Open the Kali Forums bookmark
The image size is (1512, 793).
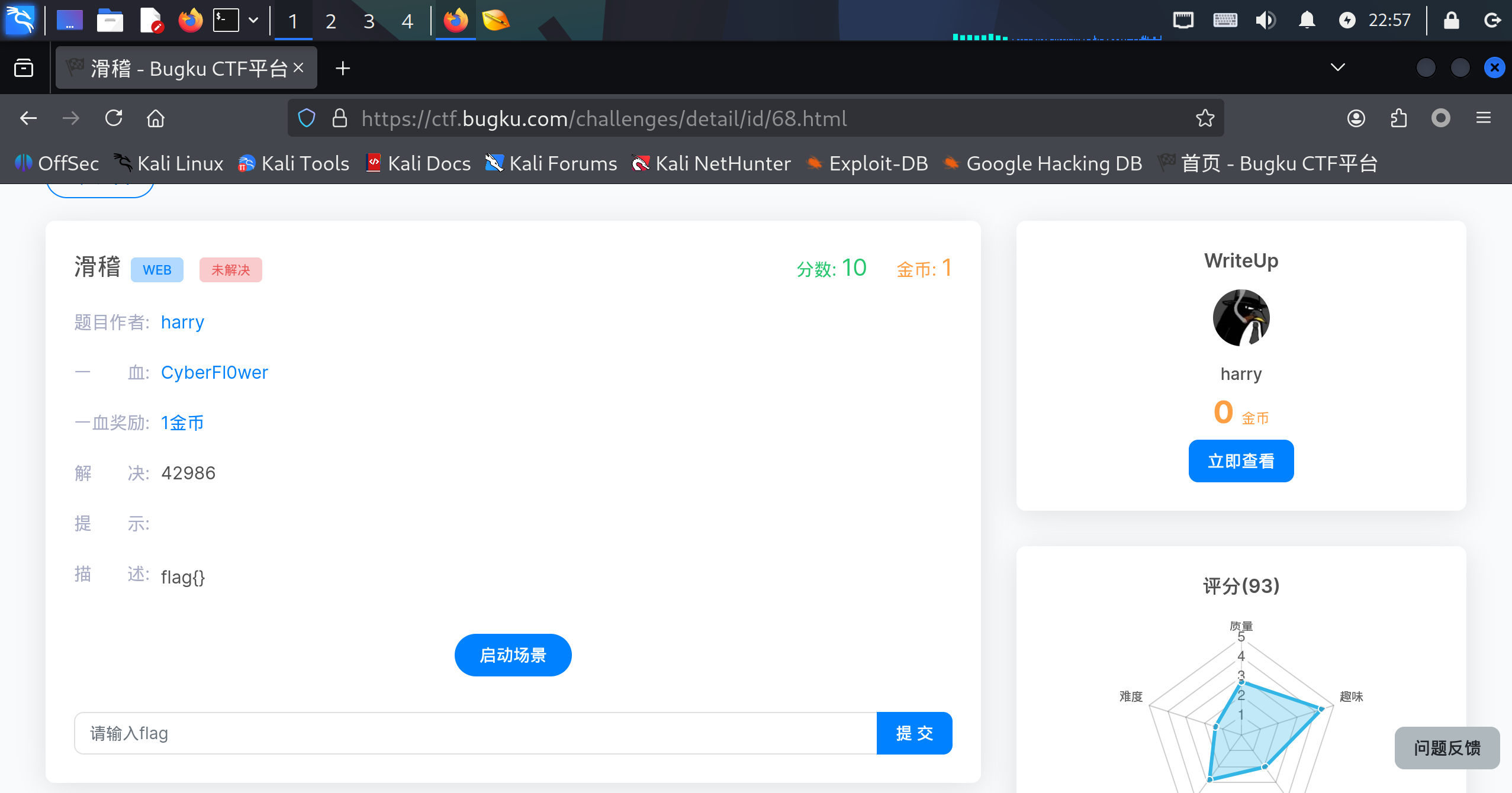point(551,163)
